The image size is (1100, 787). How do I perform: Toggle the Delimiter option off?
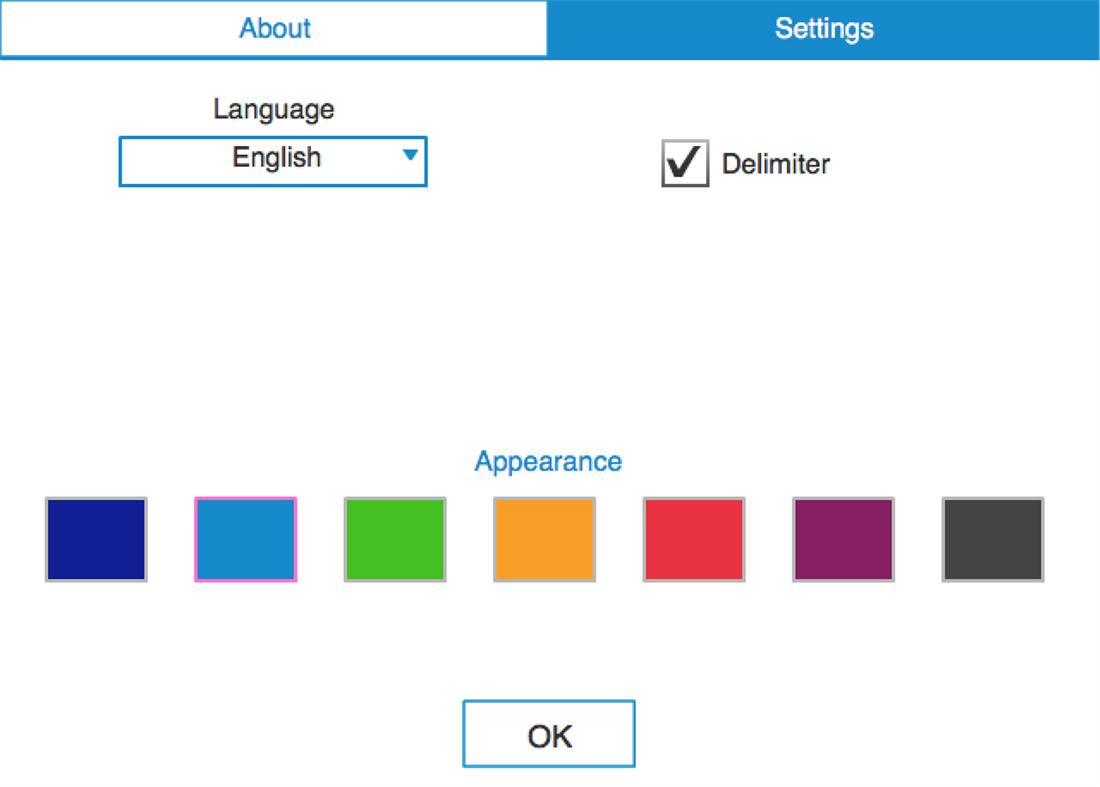tap(684, 164)
